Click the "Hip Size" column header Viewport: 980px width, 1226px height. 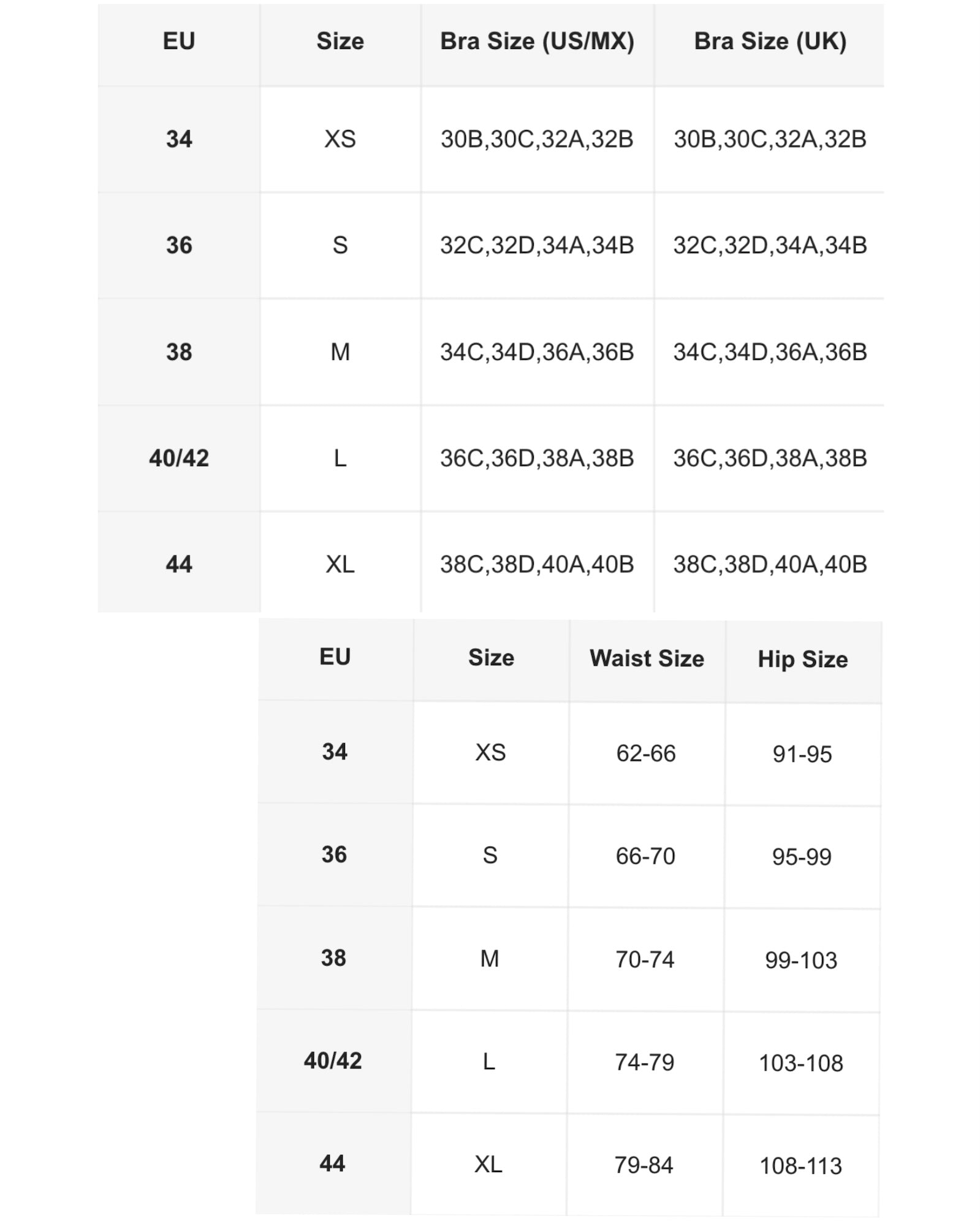coord(803,660)
